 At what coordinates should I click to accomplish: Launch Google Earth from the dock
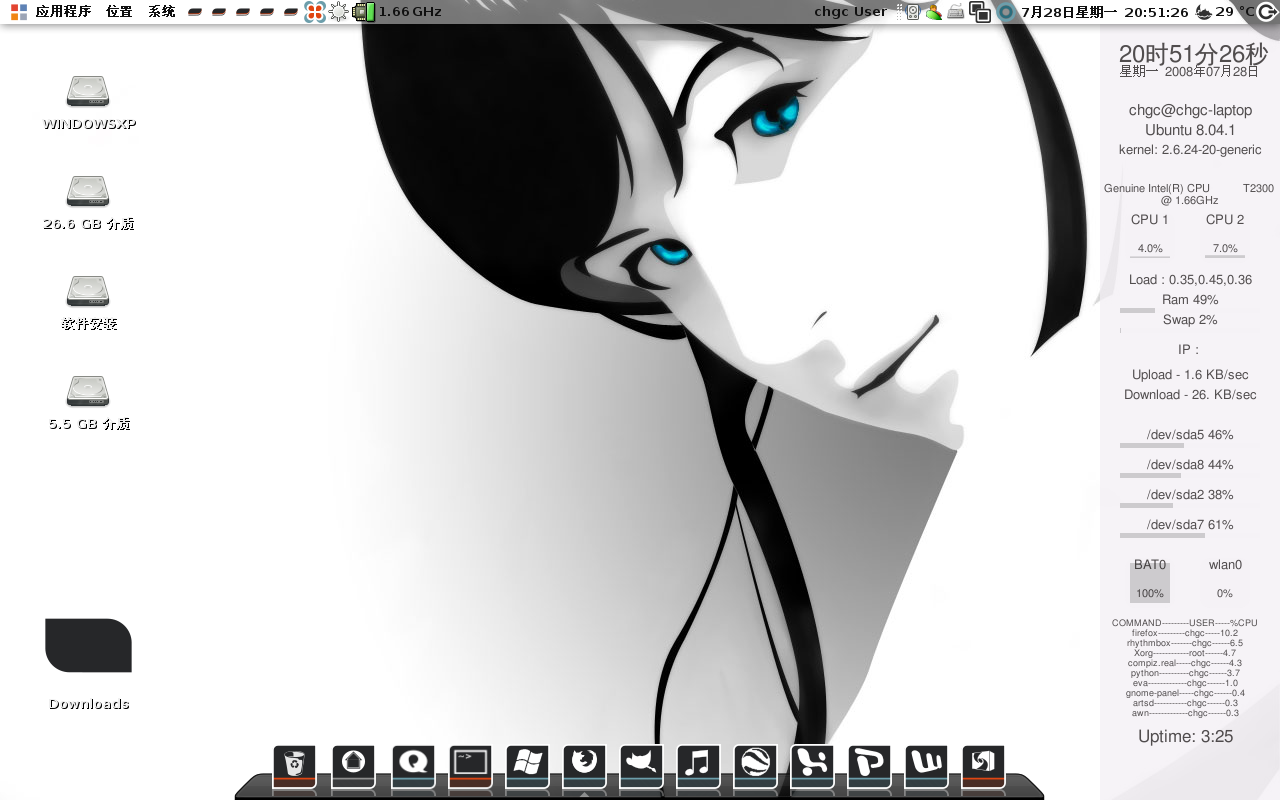coord(755,766)
